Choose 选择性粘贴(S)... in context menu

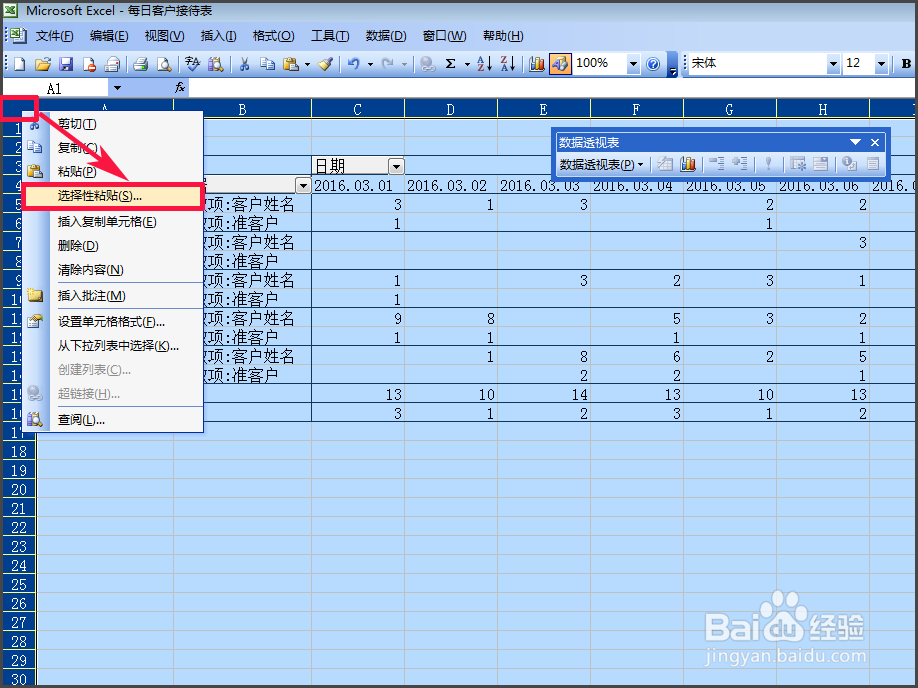coord(113,196)
